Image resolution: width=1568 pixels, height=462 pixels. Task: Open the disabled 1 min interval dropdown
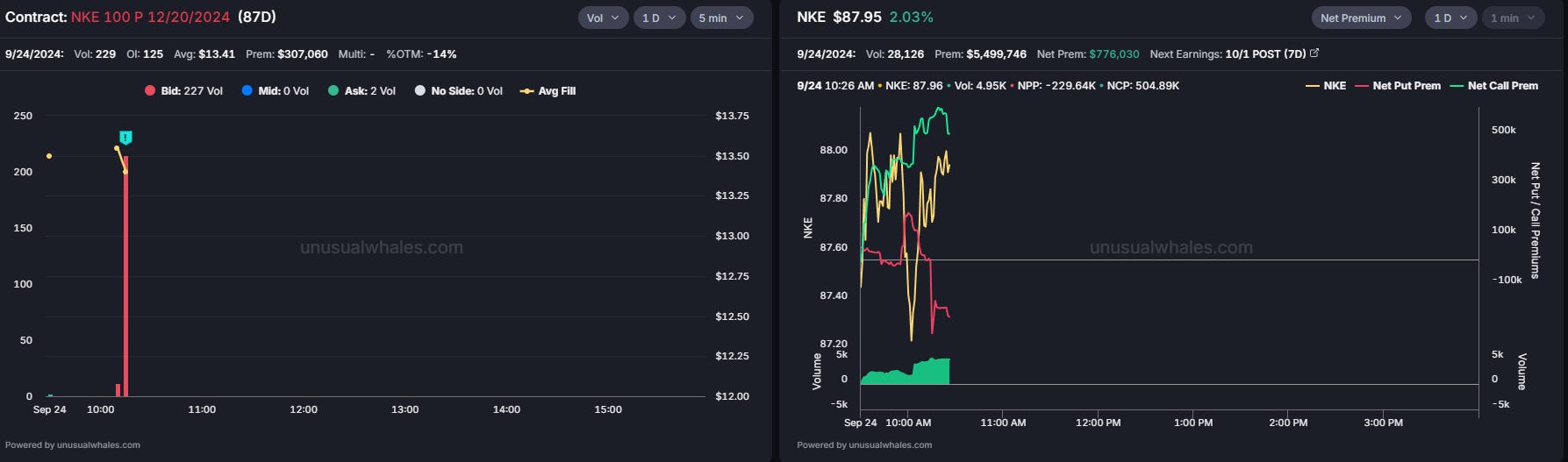point(1514,18)
